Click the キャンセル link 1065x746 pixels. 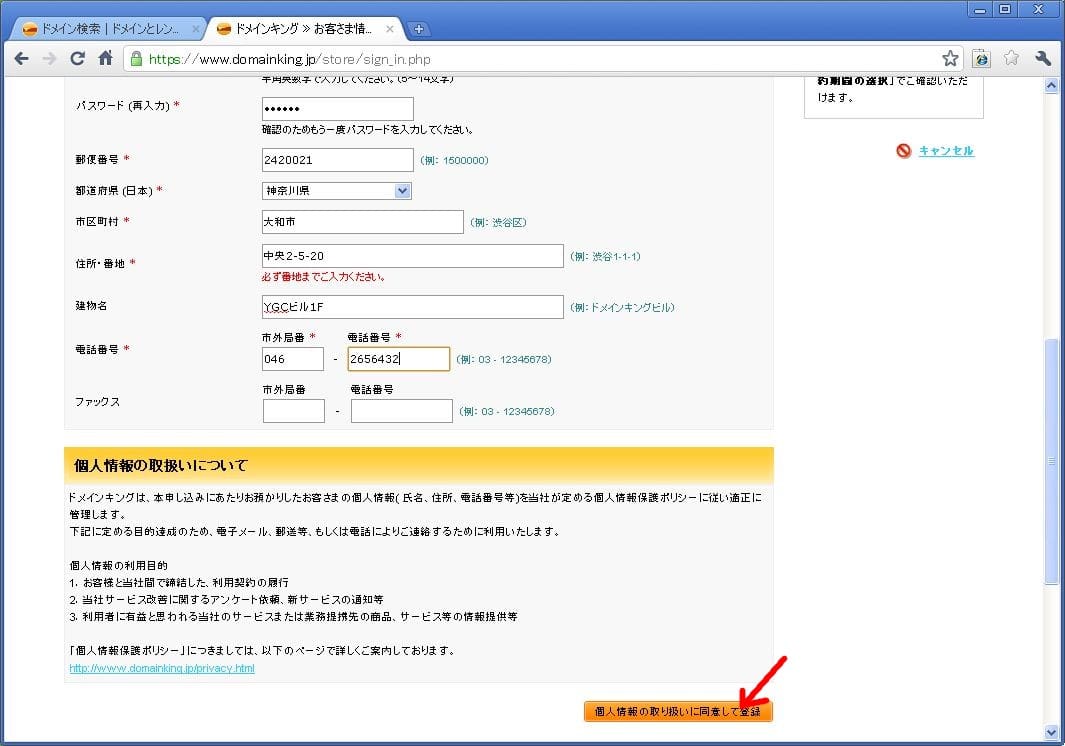point(945,151)
